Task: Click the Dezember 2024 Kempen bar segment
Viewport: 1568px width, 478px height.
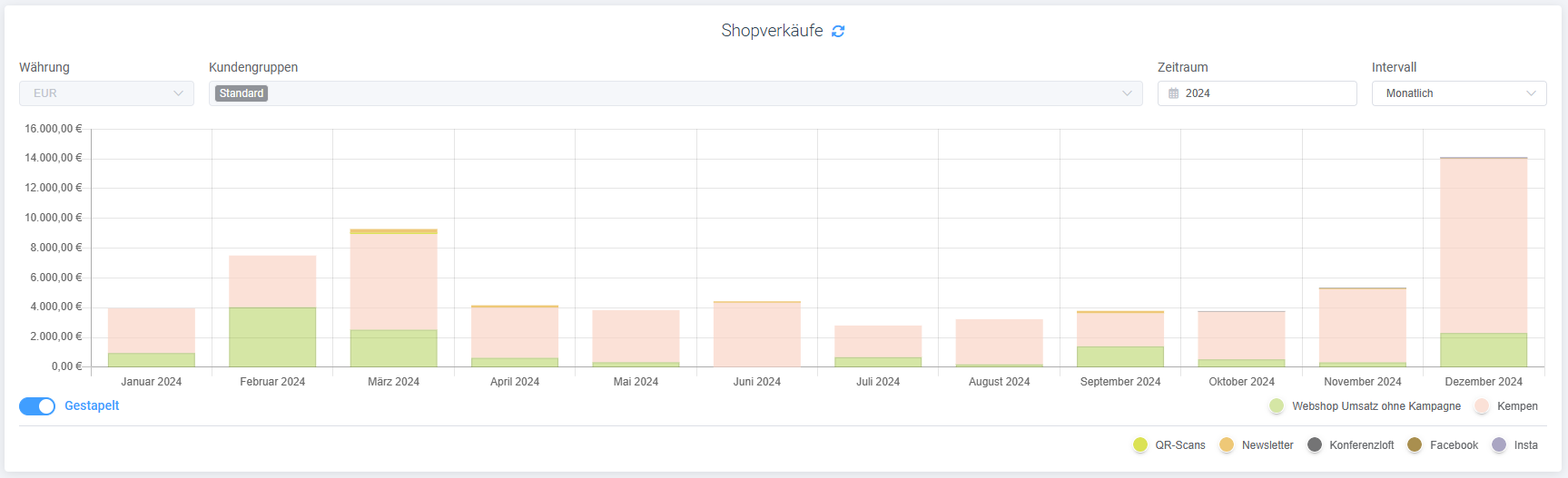Action: (x=1484, y=245)
